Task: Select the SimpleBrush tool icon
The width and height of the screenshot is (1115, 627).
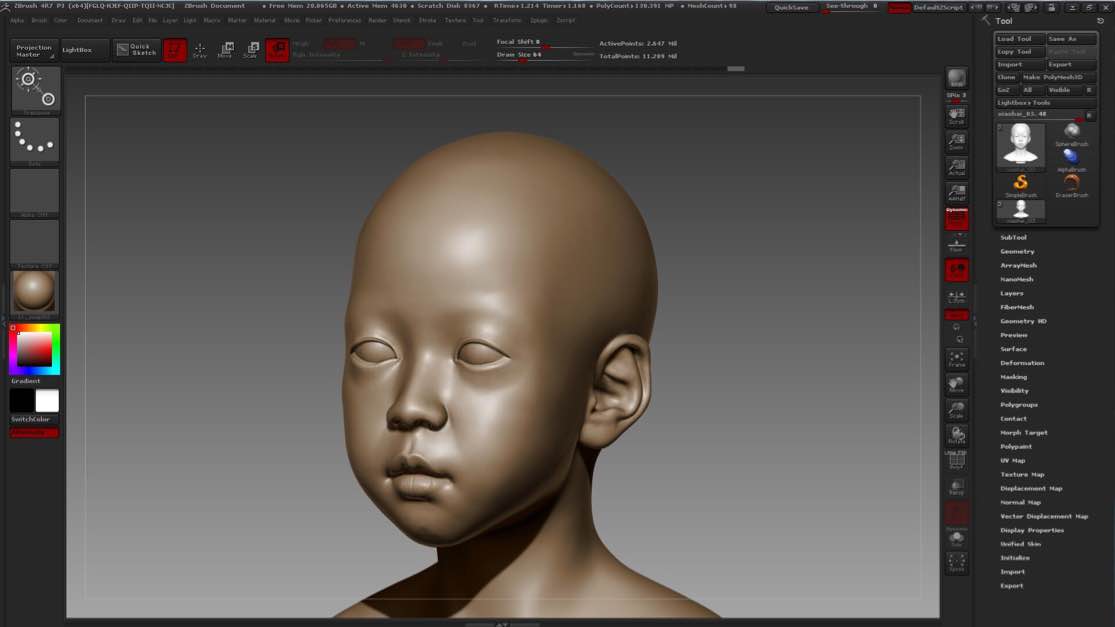Action: coord(1020,182)
